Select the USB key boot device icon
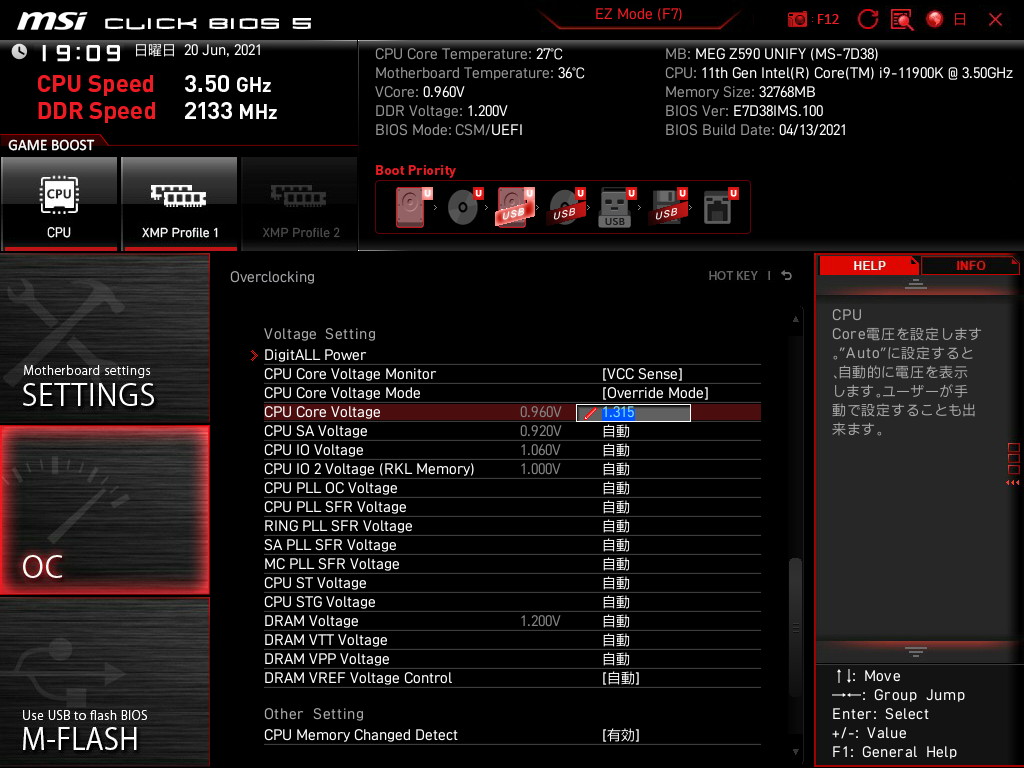This screenshot has width=1024, height=768. coord(617,207)
